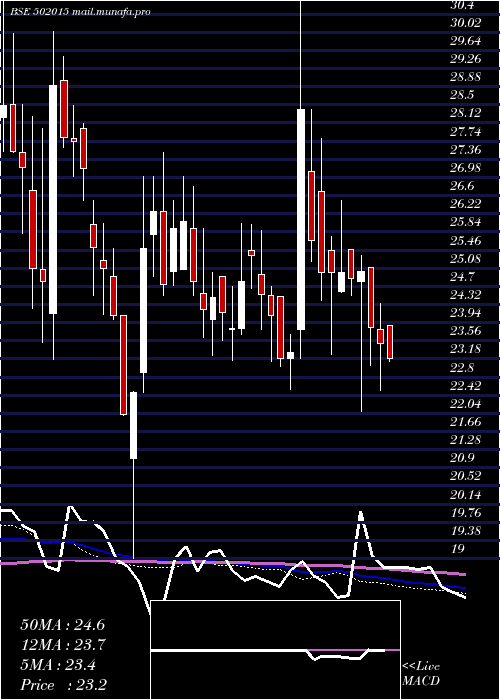Click the 25.08 price axis label
Image resolution: width=500 pixels, height=700 pixels.
click(465, 258)
